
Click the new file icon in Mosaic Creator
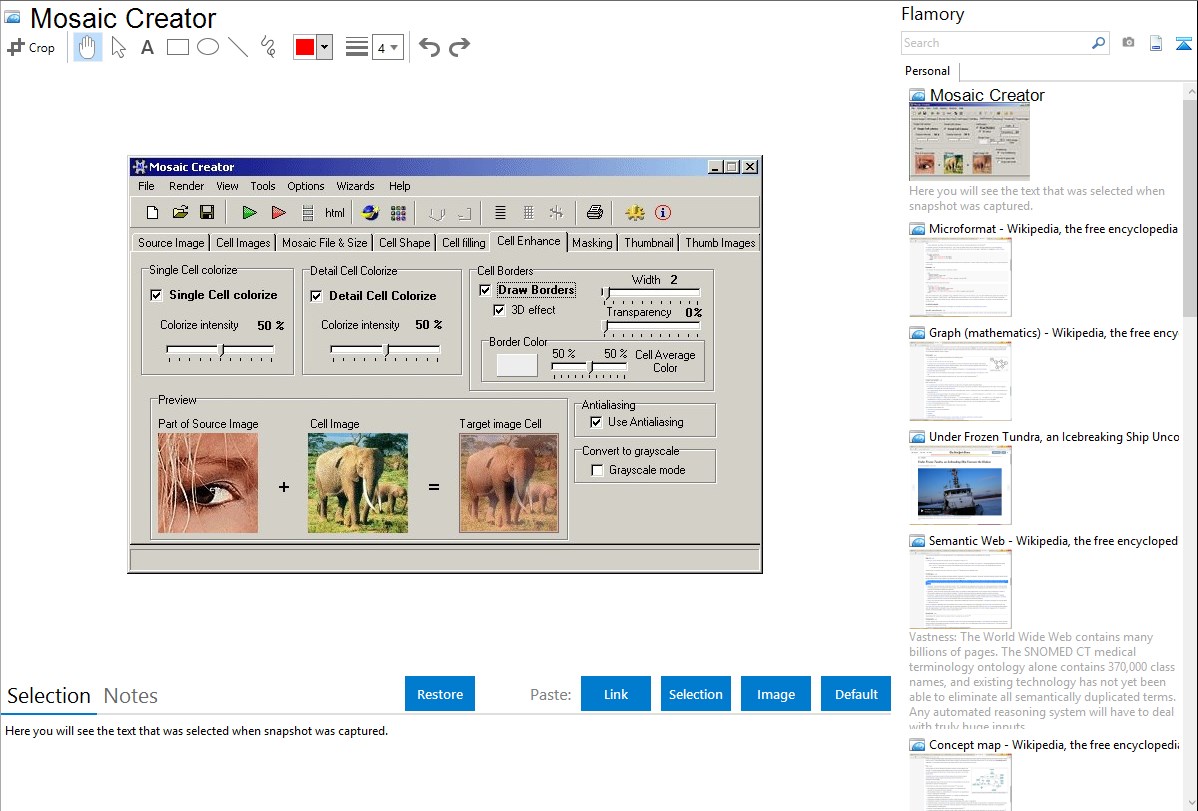tap(152, 212)
